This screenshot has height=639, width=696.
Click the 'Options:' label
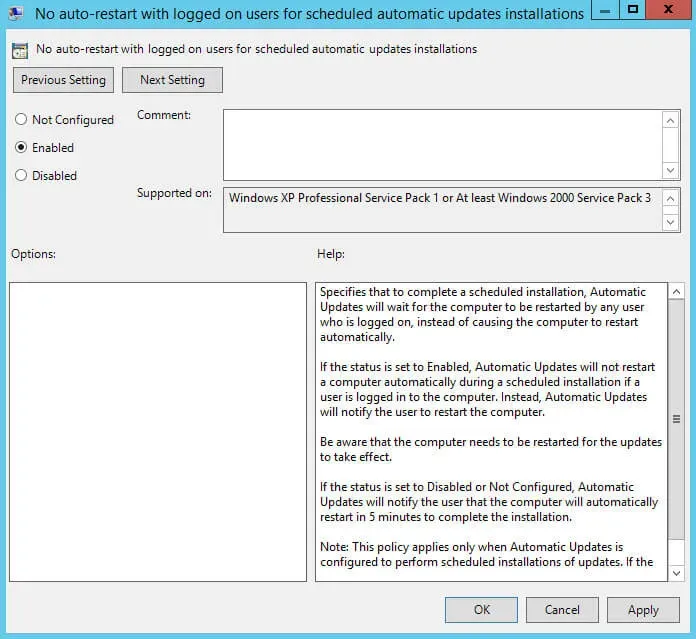33,254
